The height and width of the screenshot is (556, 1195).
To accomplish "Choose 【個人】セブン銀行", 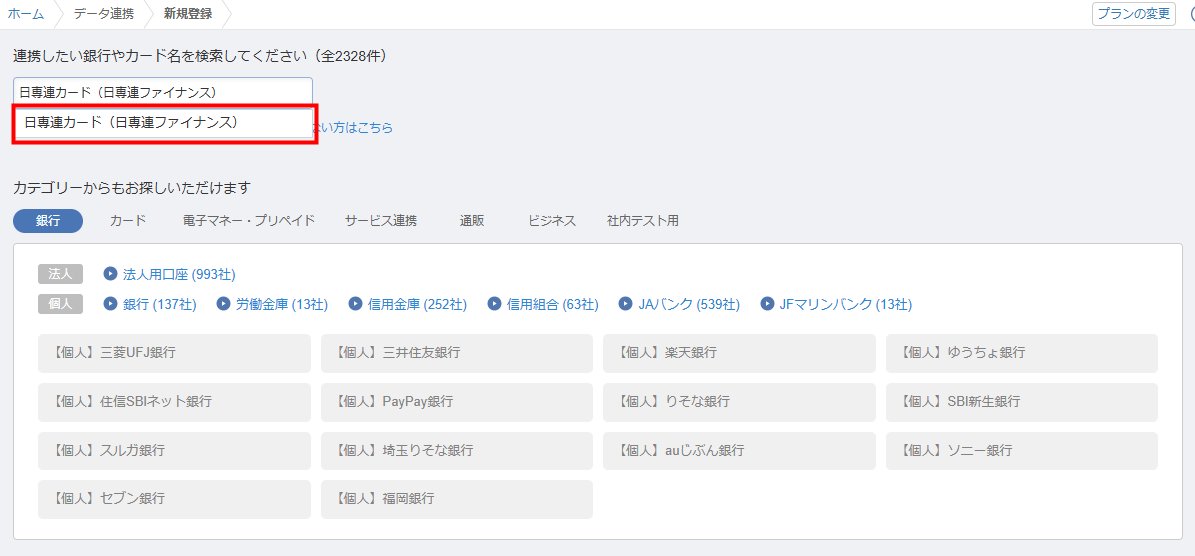I will pyautogui.click(x=175, y=500).
